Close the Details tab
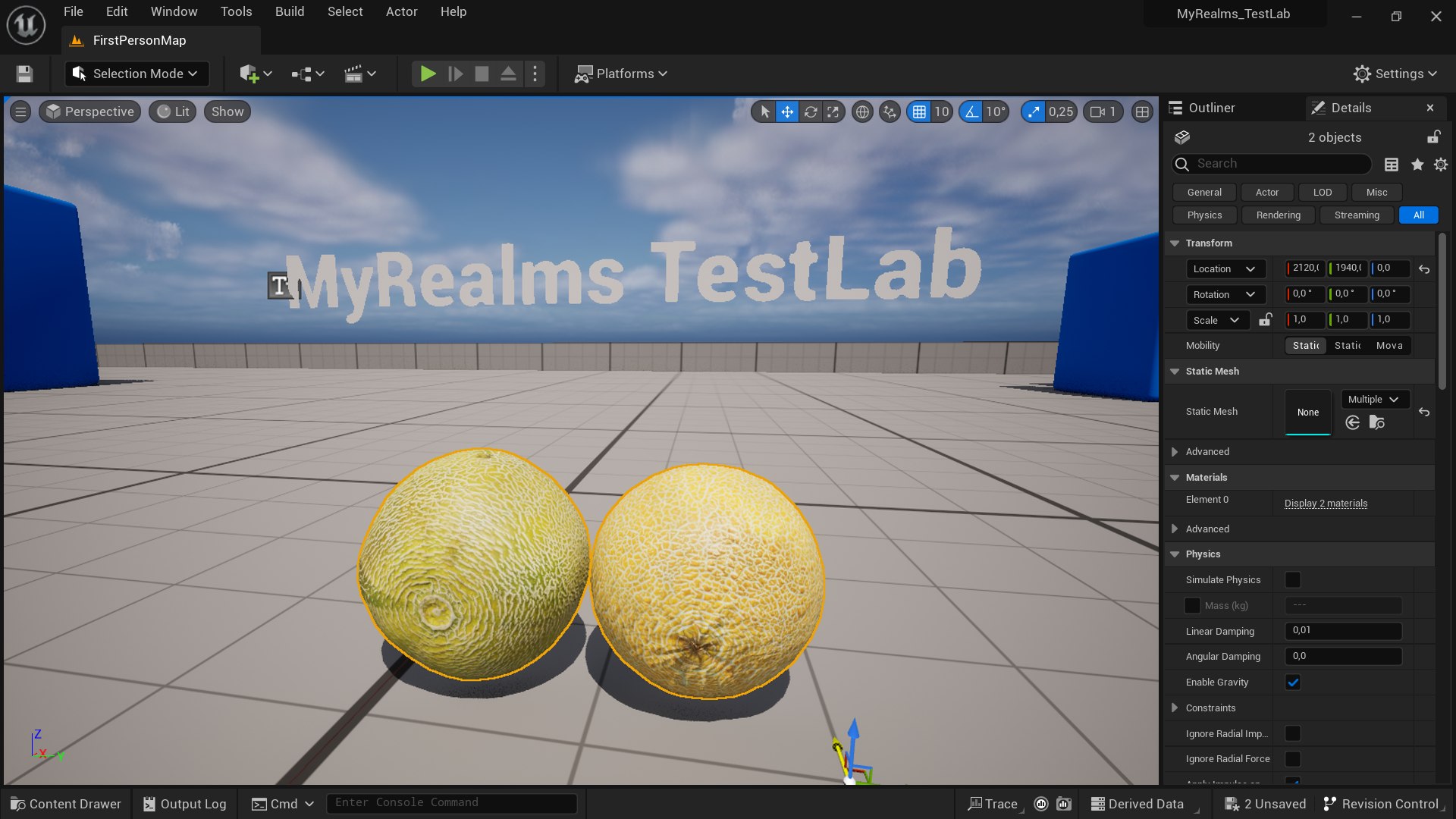The image size is (1456, 819). point(1430,108)
